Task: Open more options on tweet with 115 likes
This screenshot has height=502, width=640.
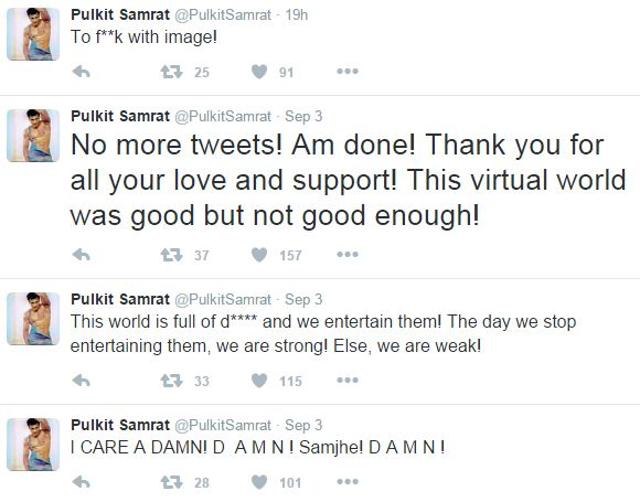Action: coord(348,380)
